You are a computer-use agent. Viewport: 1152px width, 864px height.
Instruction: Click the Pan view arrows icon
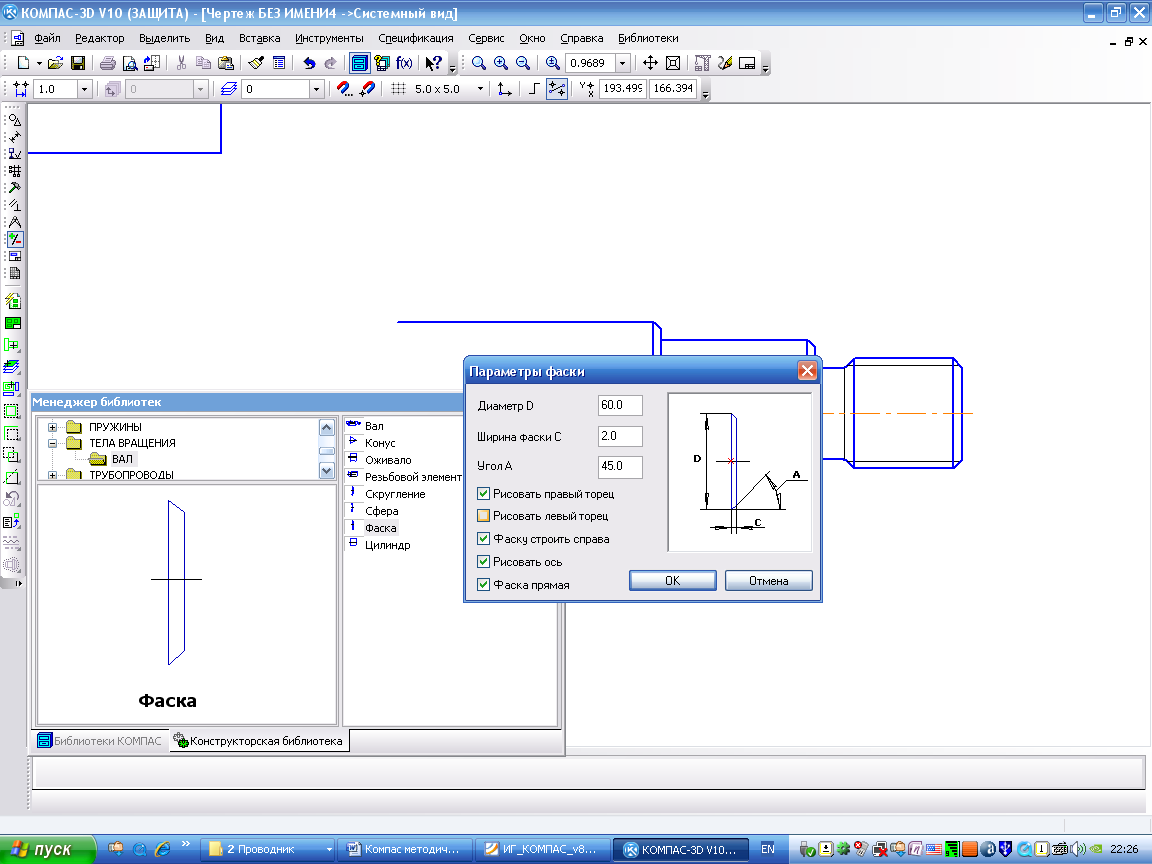click(x=650, y=63)
